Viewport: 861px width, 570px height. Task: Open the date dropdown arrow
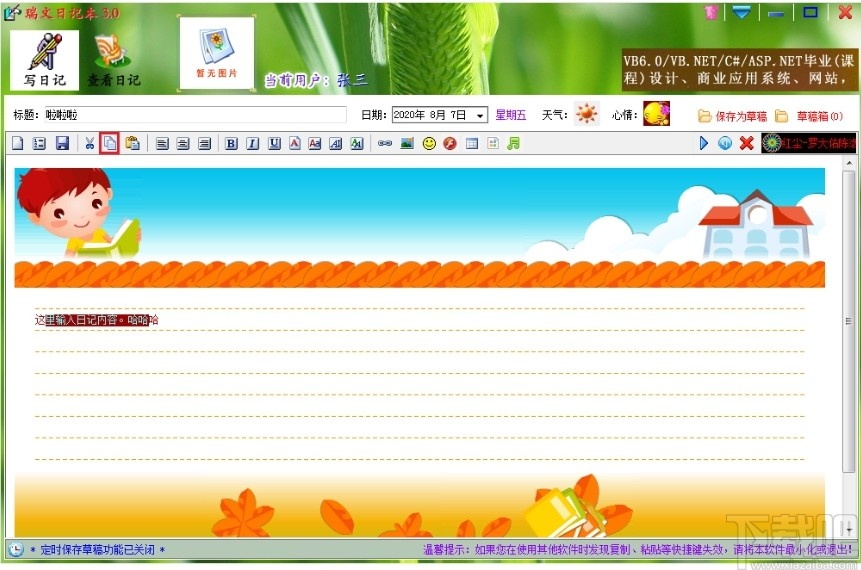[x=480, y=115]
